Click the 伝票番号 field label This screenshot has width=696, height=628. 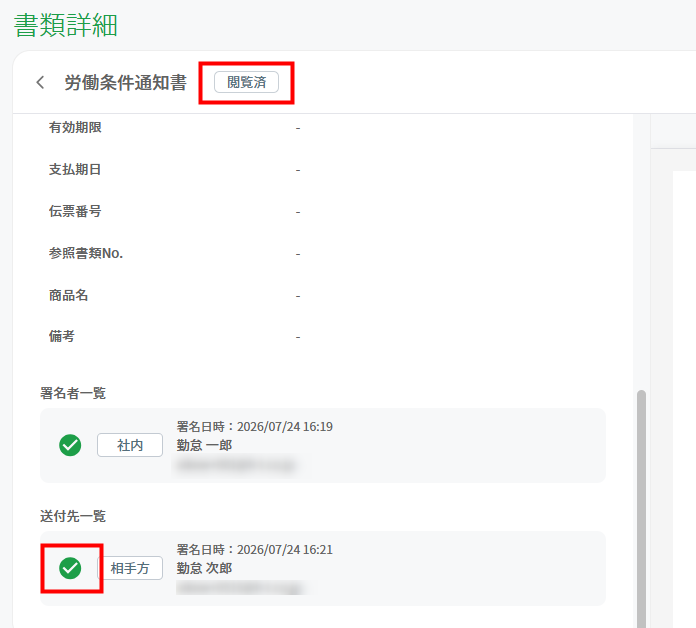(x=75, y=211)
